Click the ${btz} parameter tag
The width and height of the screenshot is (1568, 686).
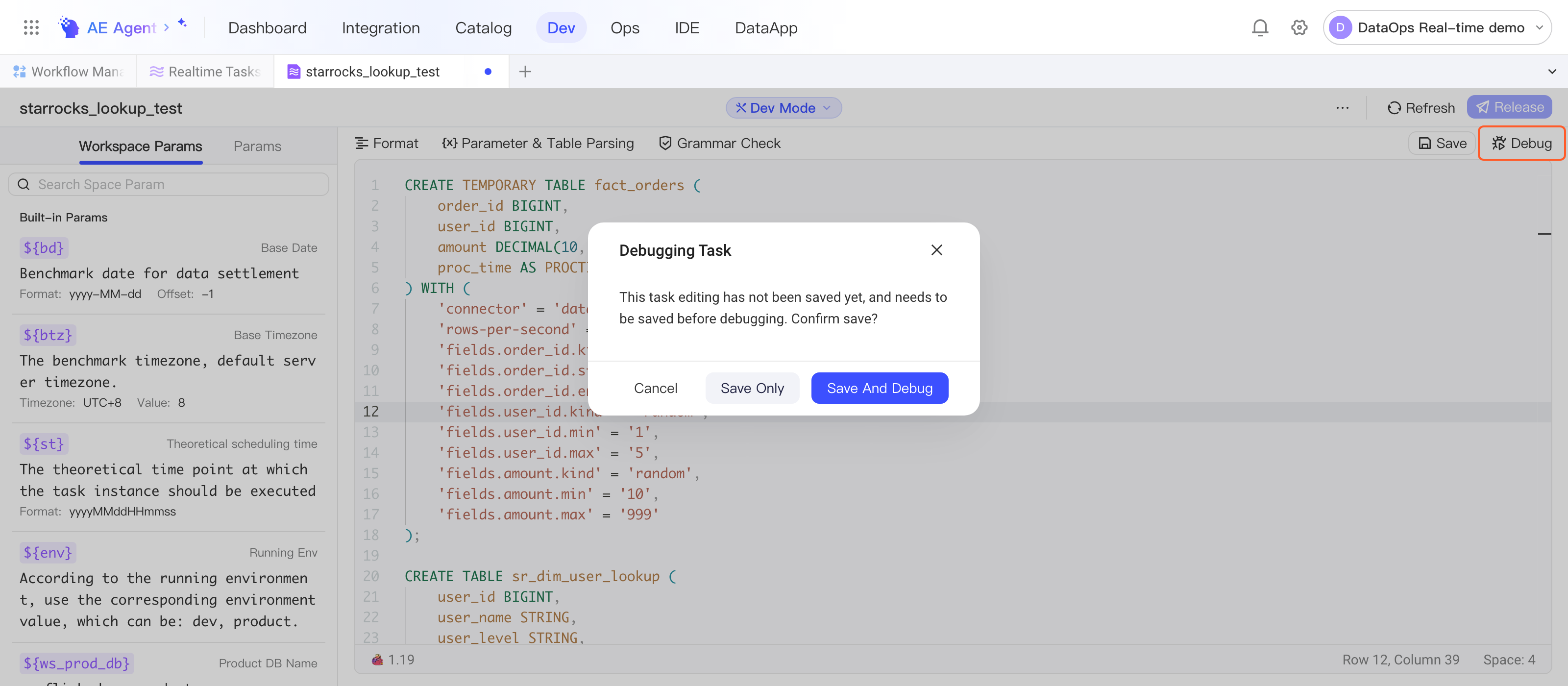pyautogui.click(x=48, y=335)
